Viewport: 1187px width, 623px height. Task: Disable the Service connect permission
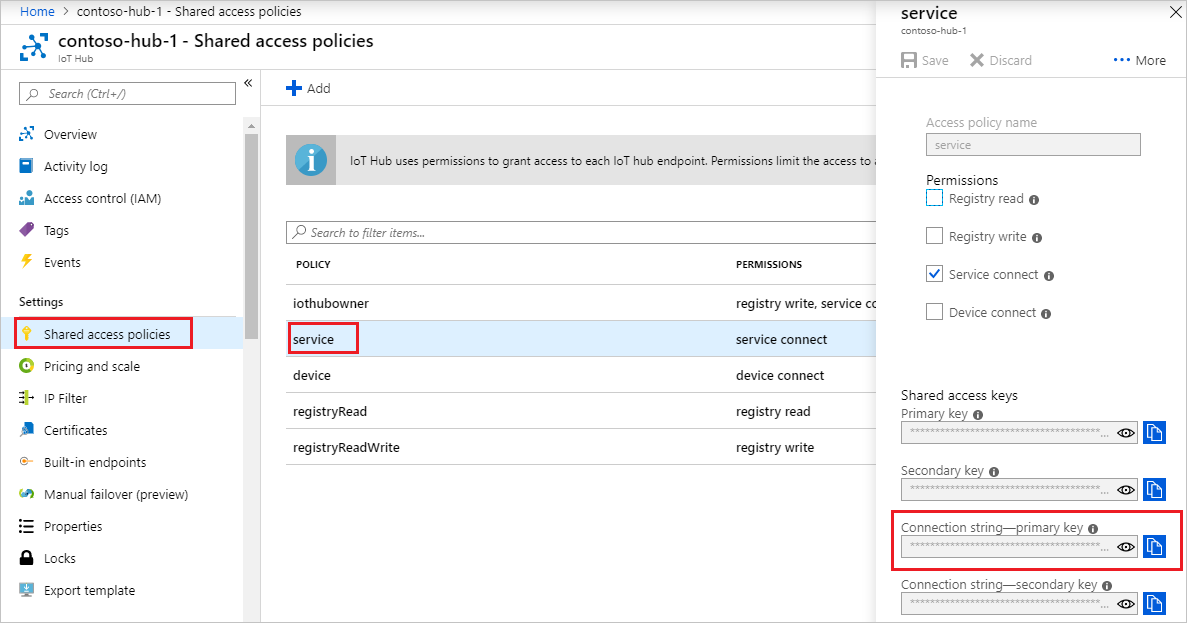[x=933, y=273]
